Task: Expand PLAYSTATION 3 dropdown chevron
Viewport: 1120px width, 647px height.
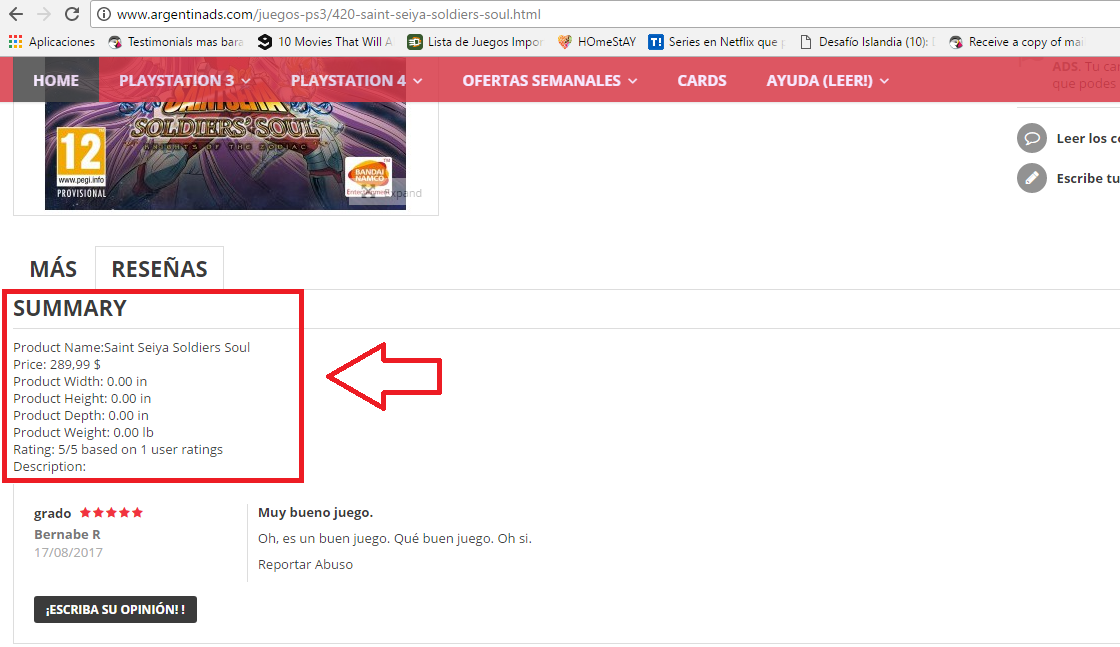Action: (246, 81)
